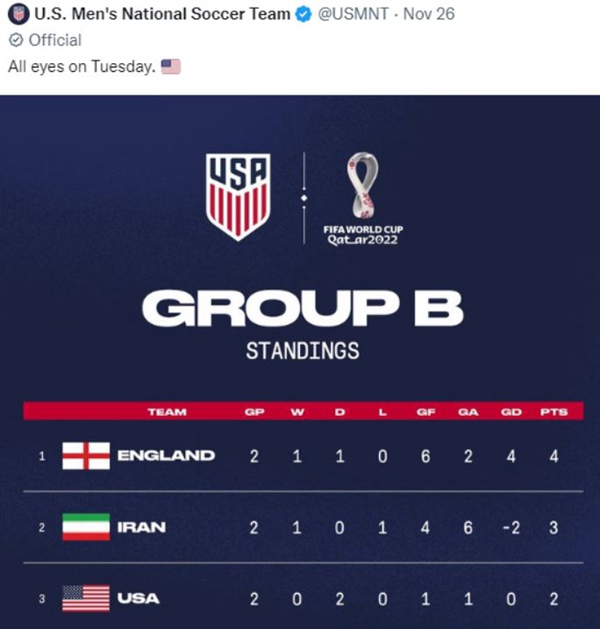The height and width of the screenshot is (629, 600).
Task: Click the TEAM column header
Action: click(x=166, y=411)
